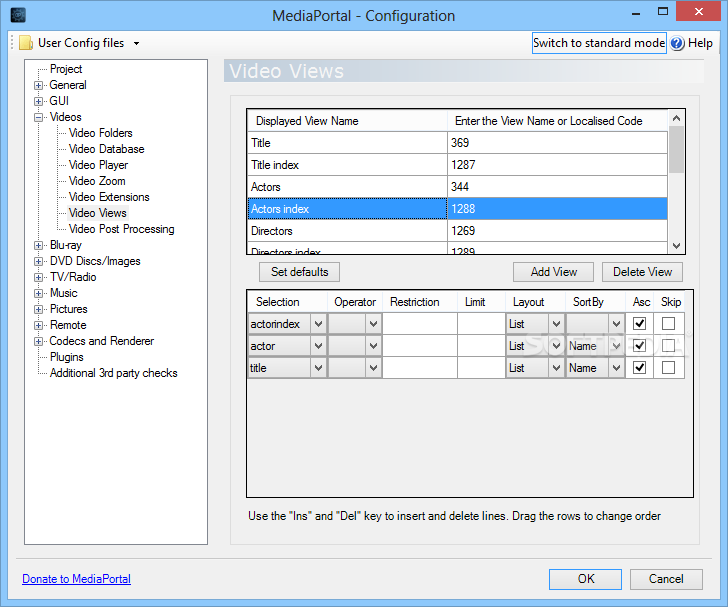Open Selection dropdown showing title
728x607 pixels.
point(318,368)
